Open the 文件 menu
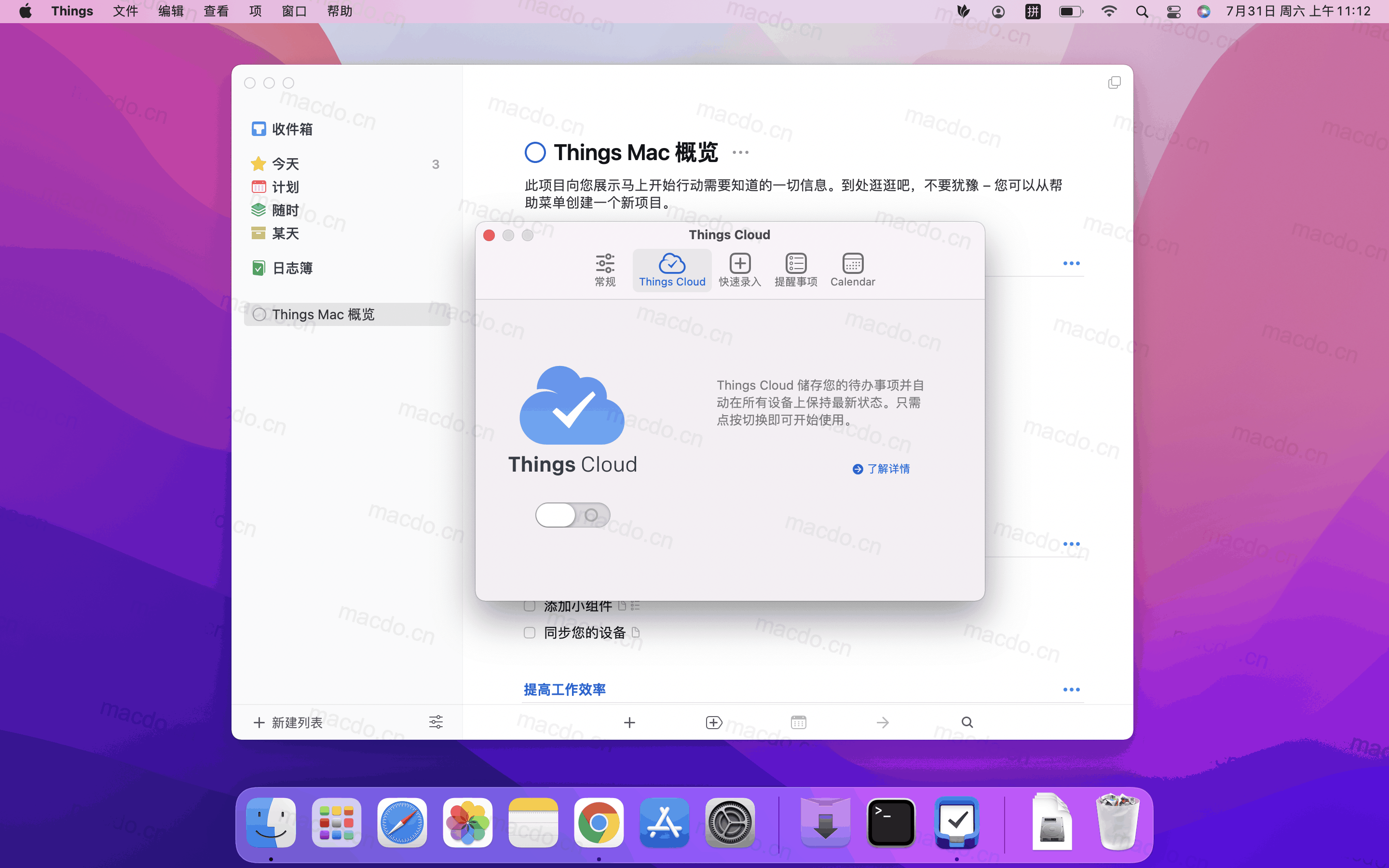 pyautogui.click(x=125, y=12)
